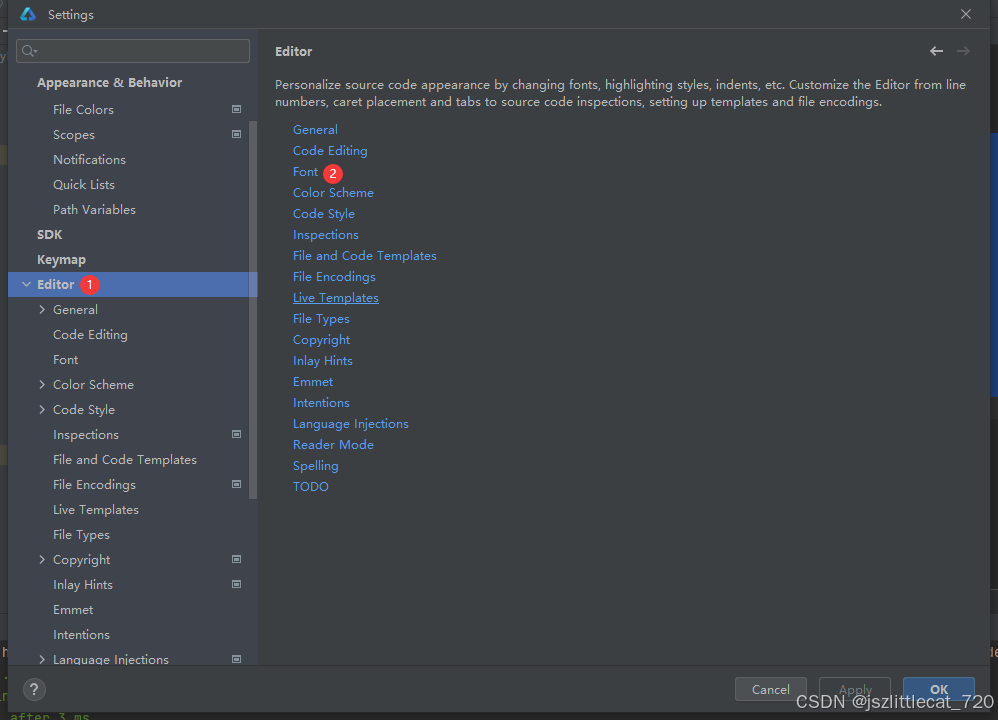Collapse the Editor tree node
Image resolution: width=998 pixels, height=720 pixels.
point(26,285)
